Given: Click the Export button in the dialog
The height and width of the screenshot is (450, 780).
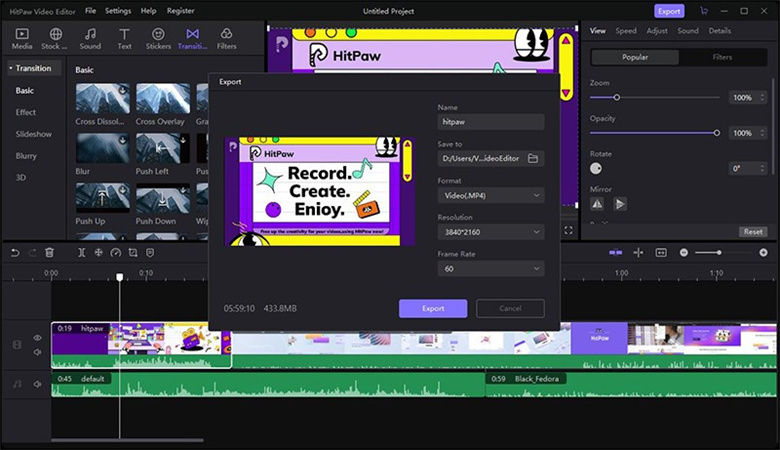Looking at the screenshot, I should point(432,308).
